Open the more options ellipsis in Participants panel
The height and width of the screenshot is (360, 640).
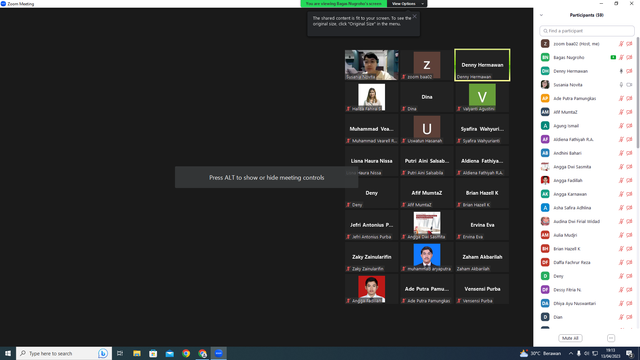point(611,338)
